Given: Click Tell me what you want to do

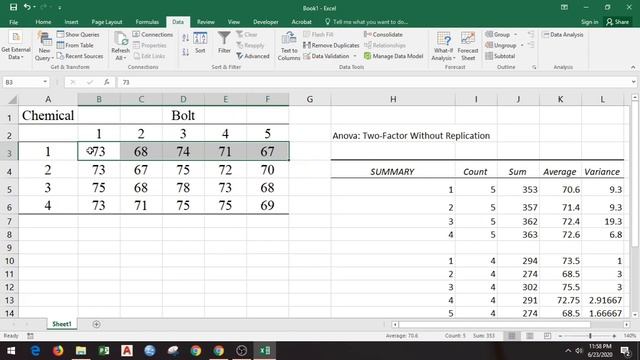Looking at the screenshot, I should (367, 22).
